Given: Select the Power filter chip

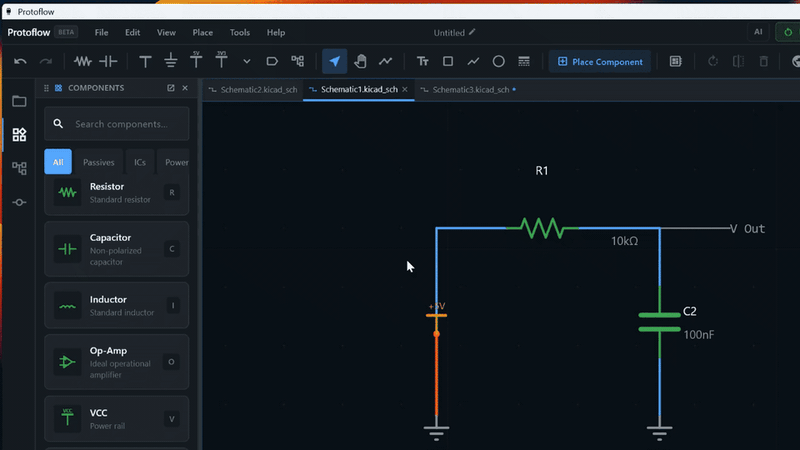Looking at the screenshot, I should (x=174, y=162).
